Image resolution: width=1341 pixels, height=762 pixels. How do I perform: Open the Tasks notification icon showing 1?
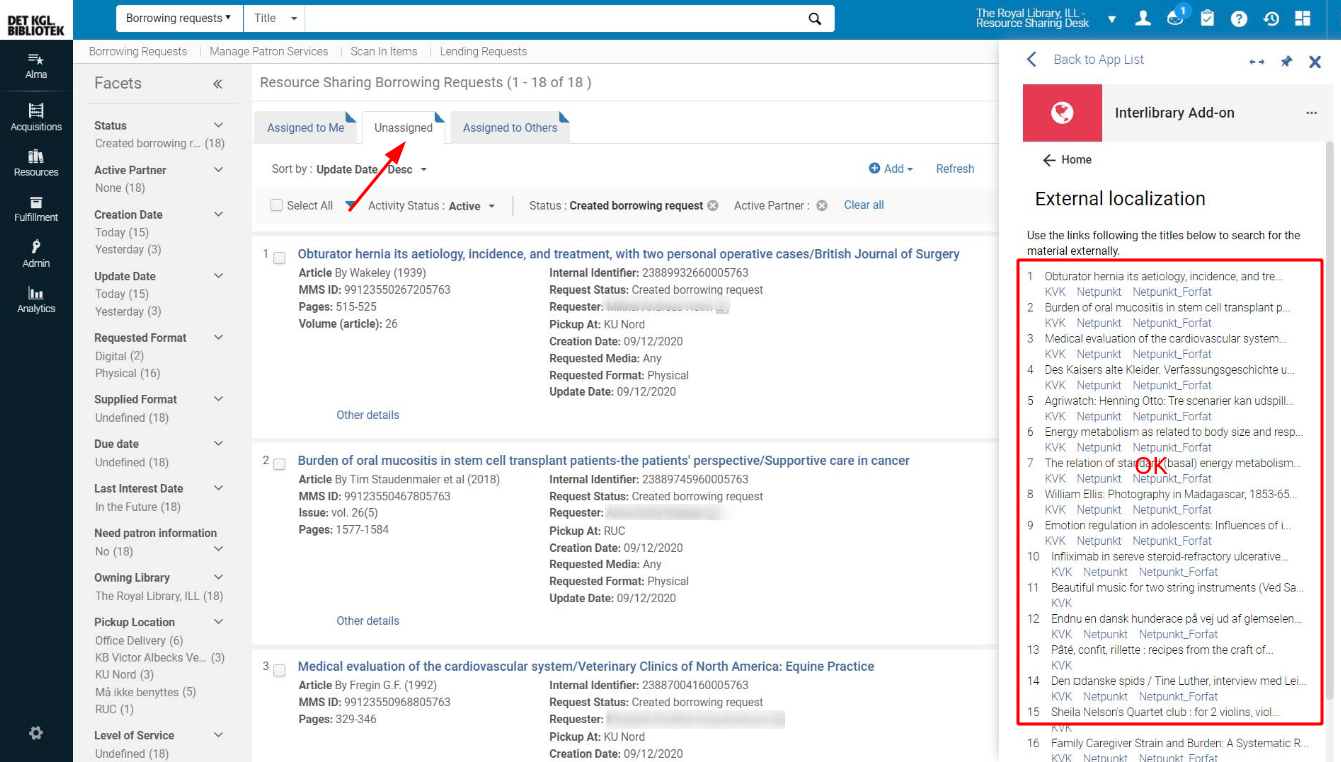1175,17
